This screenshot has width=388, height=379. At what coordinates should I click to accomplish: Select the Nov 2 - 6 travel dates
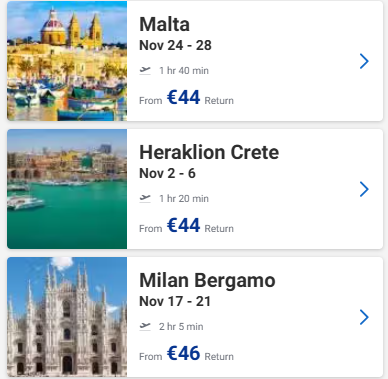(167, 173)
